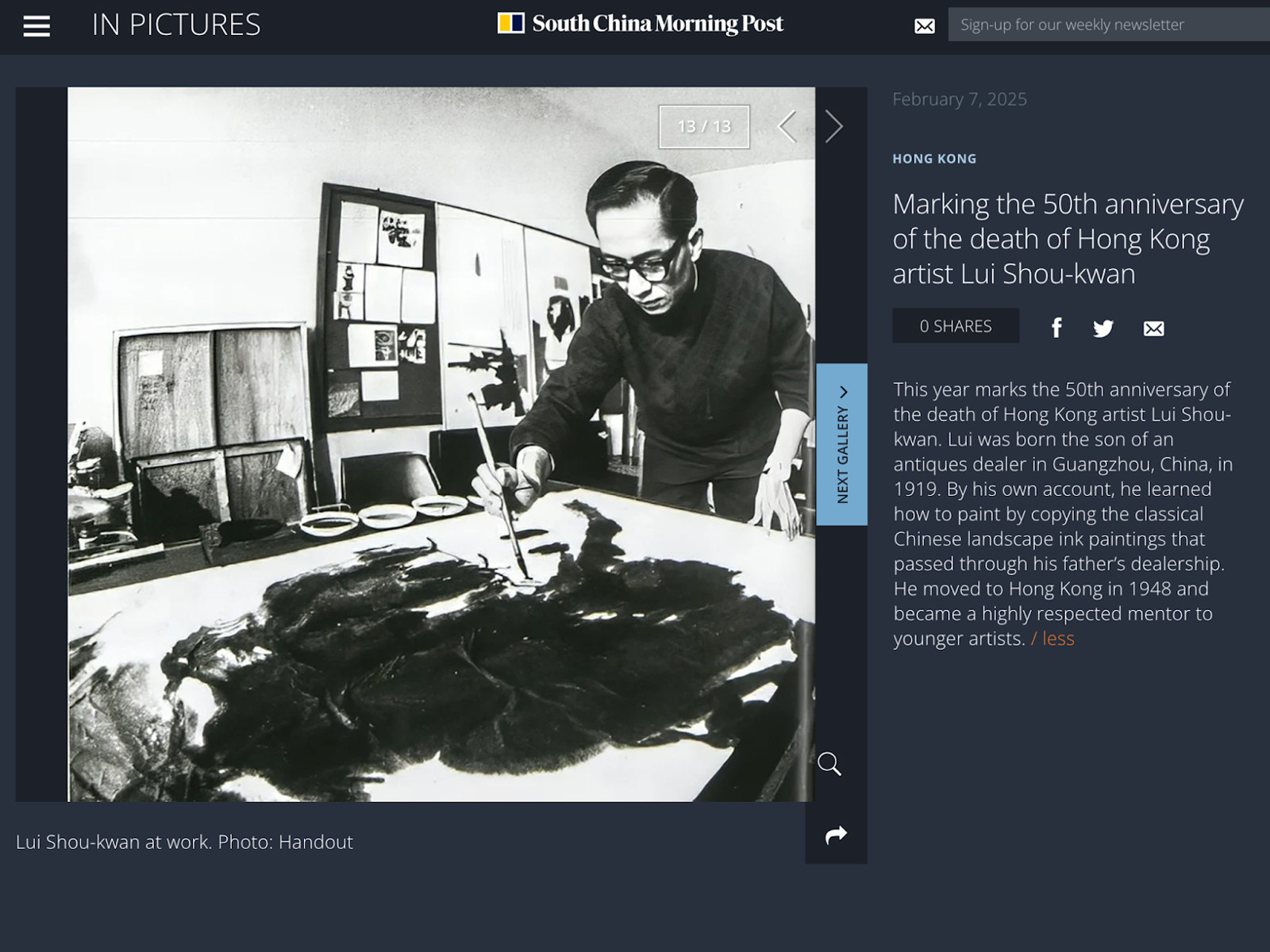Click the caption 'Lui Shou-kwan at work'

114,842
